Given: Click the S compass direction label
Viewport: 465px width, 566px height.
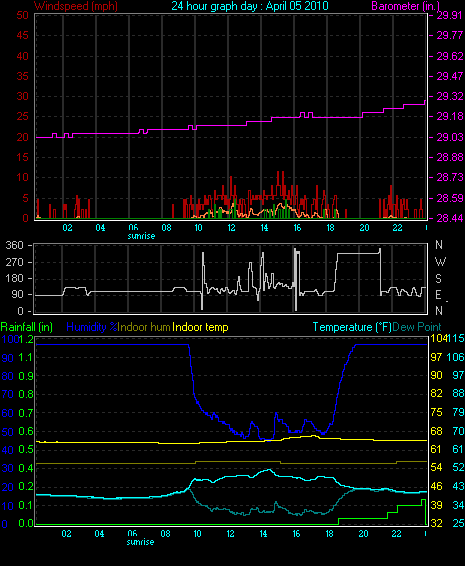Looking at the screenshot, I should [x=439, y=279].
